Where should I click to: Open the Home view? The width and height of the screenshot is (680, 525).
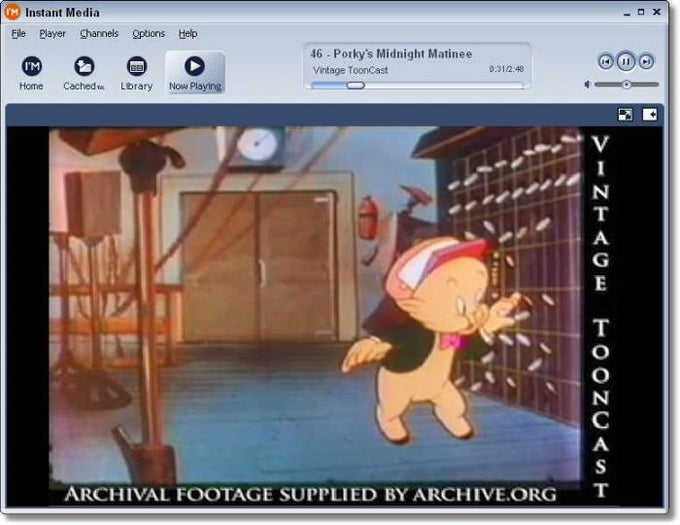(31, 73)
